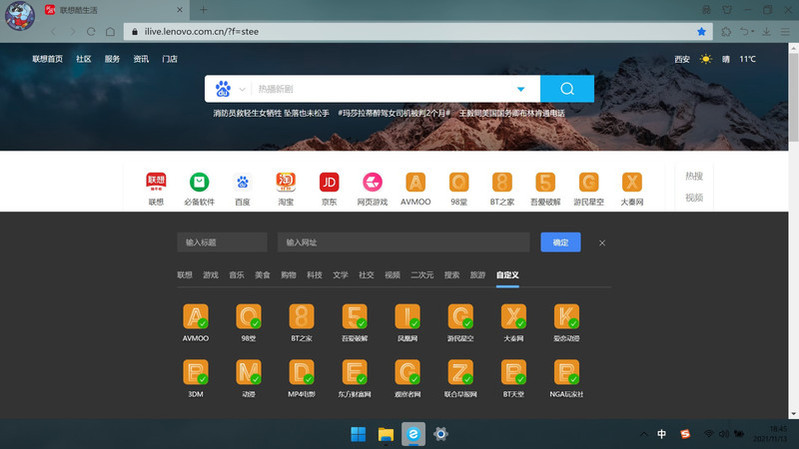799x449 pixels.
Task: Click the Windows Start button
Action: coord(358,434)
